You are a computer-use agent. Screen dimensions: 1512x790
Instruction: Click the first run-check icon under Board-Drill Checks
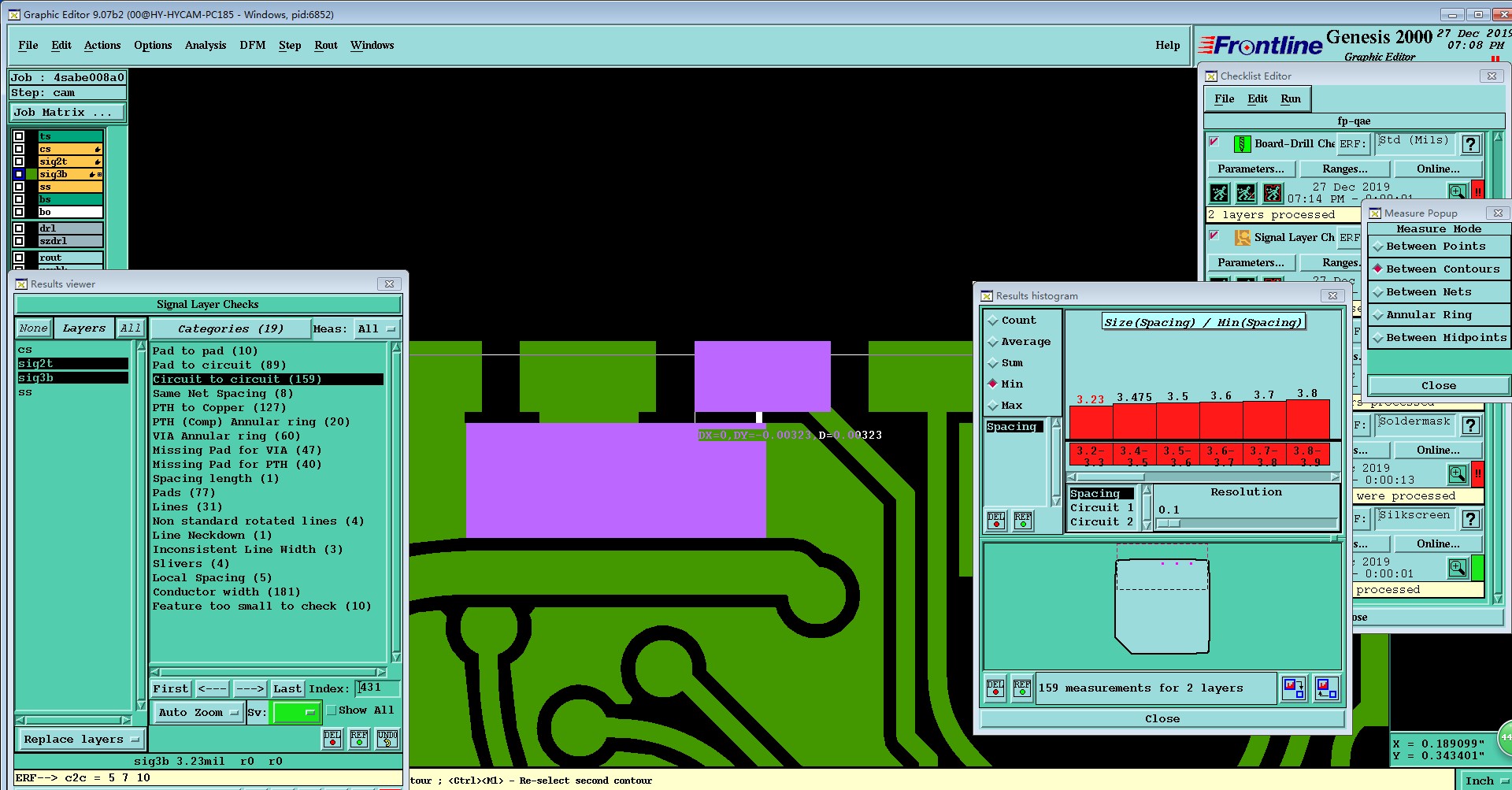(x=1219, y=192)
